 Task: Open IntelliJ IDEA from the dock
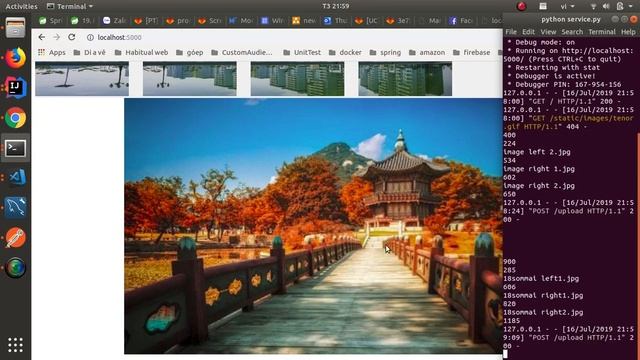point(16,87)
